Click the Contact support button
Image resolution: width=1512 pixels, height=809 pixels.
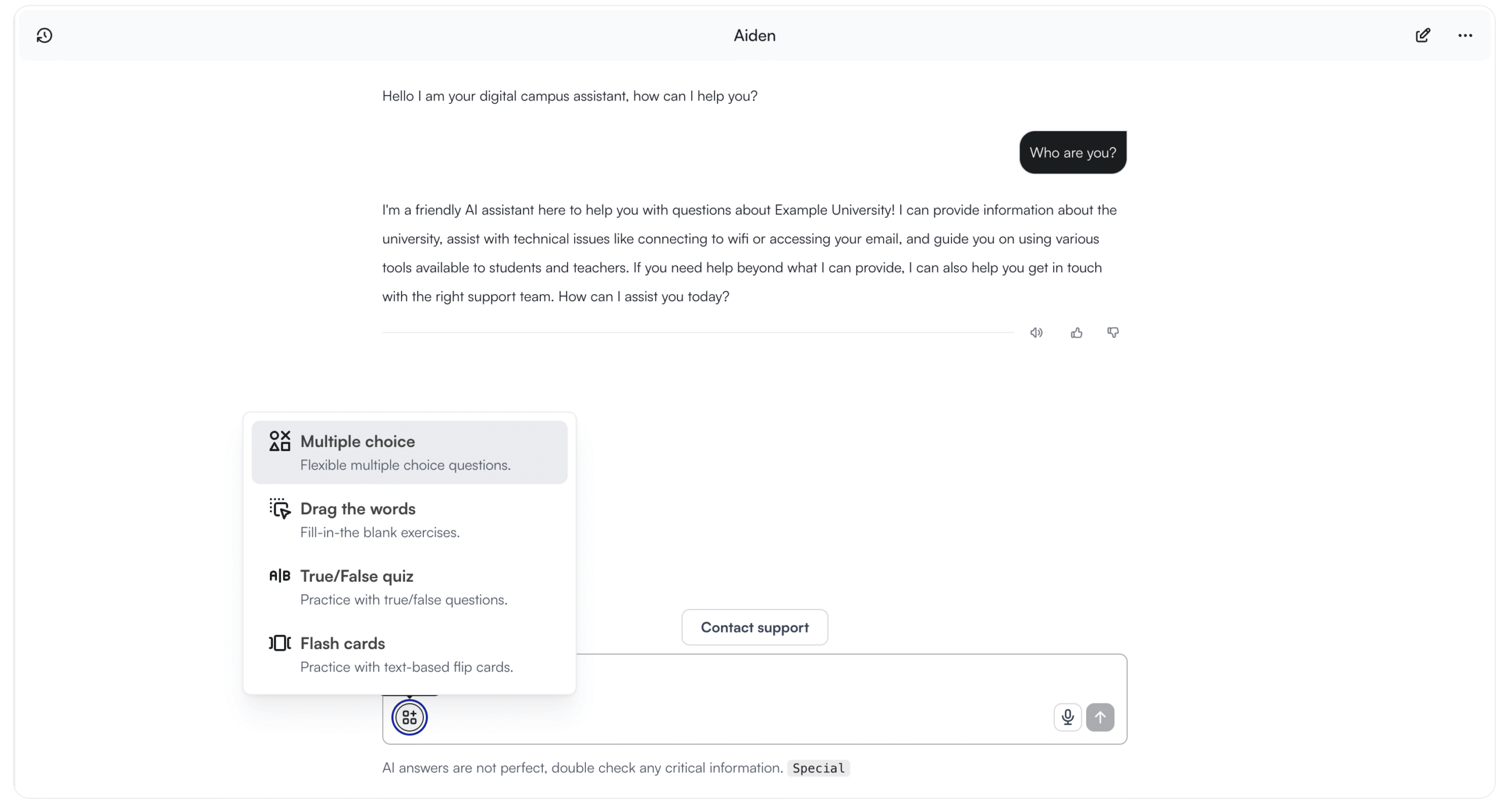(x=754, y=627)
